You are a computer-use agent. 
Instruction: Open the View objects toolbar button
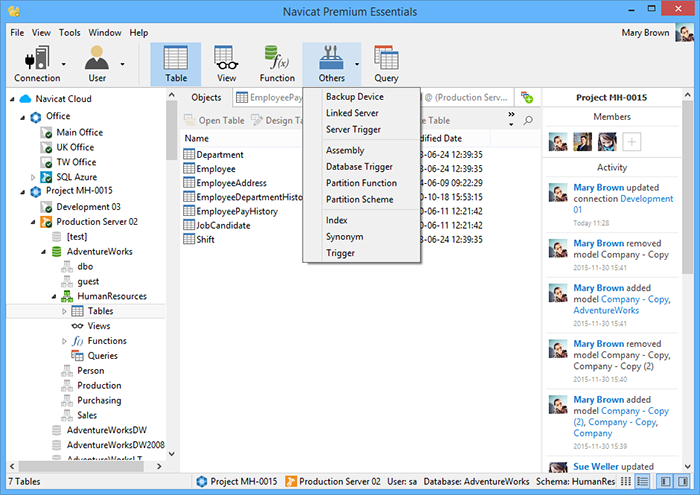click(226, 64)
